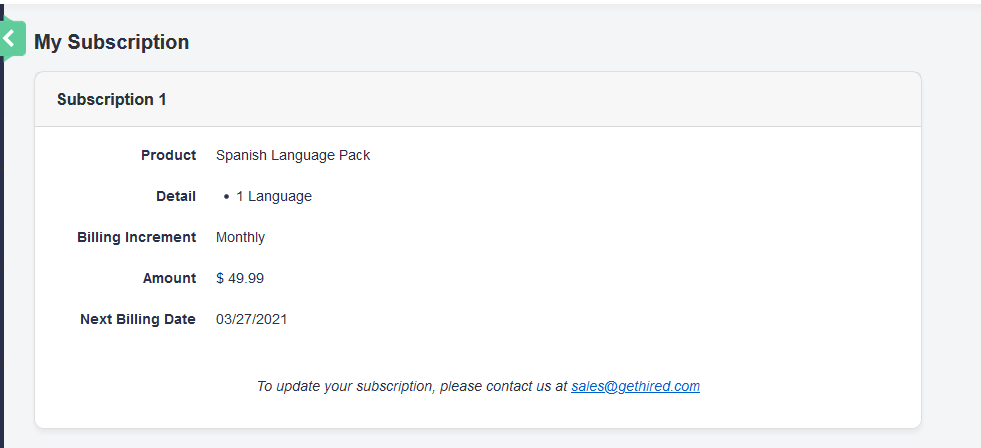Click the Detail field label

coord(176,196)
